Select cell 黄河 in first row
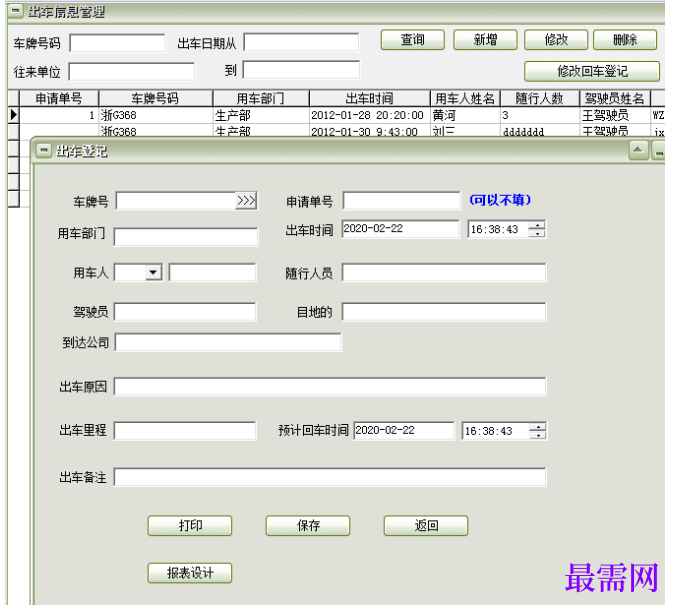677x609 pixels. pos(465,115)
